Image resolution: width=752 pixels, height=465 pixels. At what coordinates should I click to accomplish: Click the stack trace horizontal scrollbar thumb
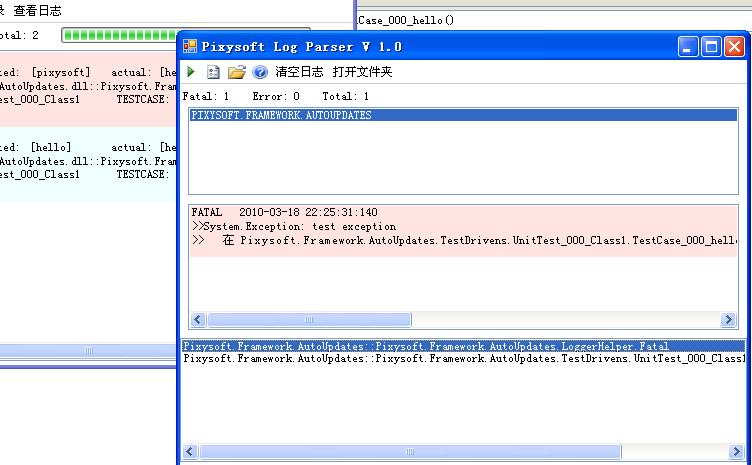click(x=410, y=452)
